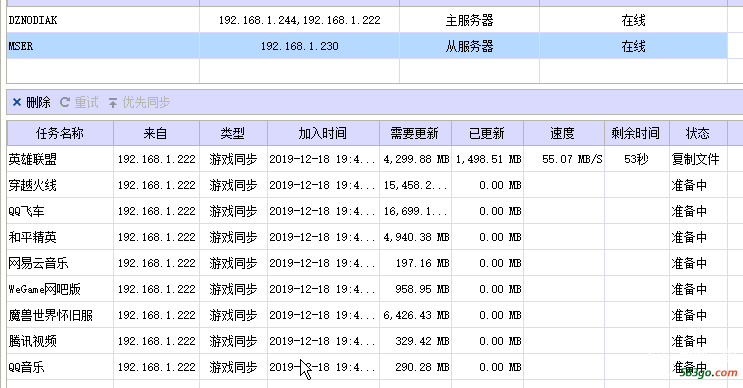Click the 4,940.38 MB size value
This screenshot has height=388, width=743.
pyautogui.click(x=416, y=237)
